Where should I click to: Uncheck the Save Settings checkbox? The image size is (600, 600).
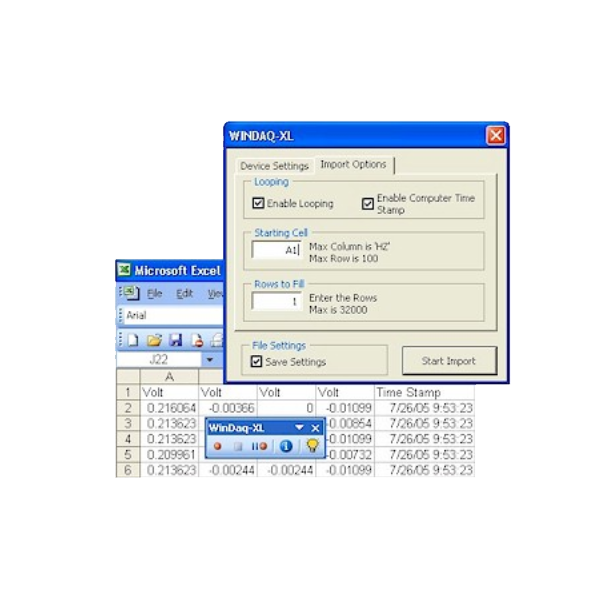tap(258, 361)
